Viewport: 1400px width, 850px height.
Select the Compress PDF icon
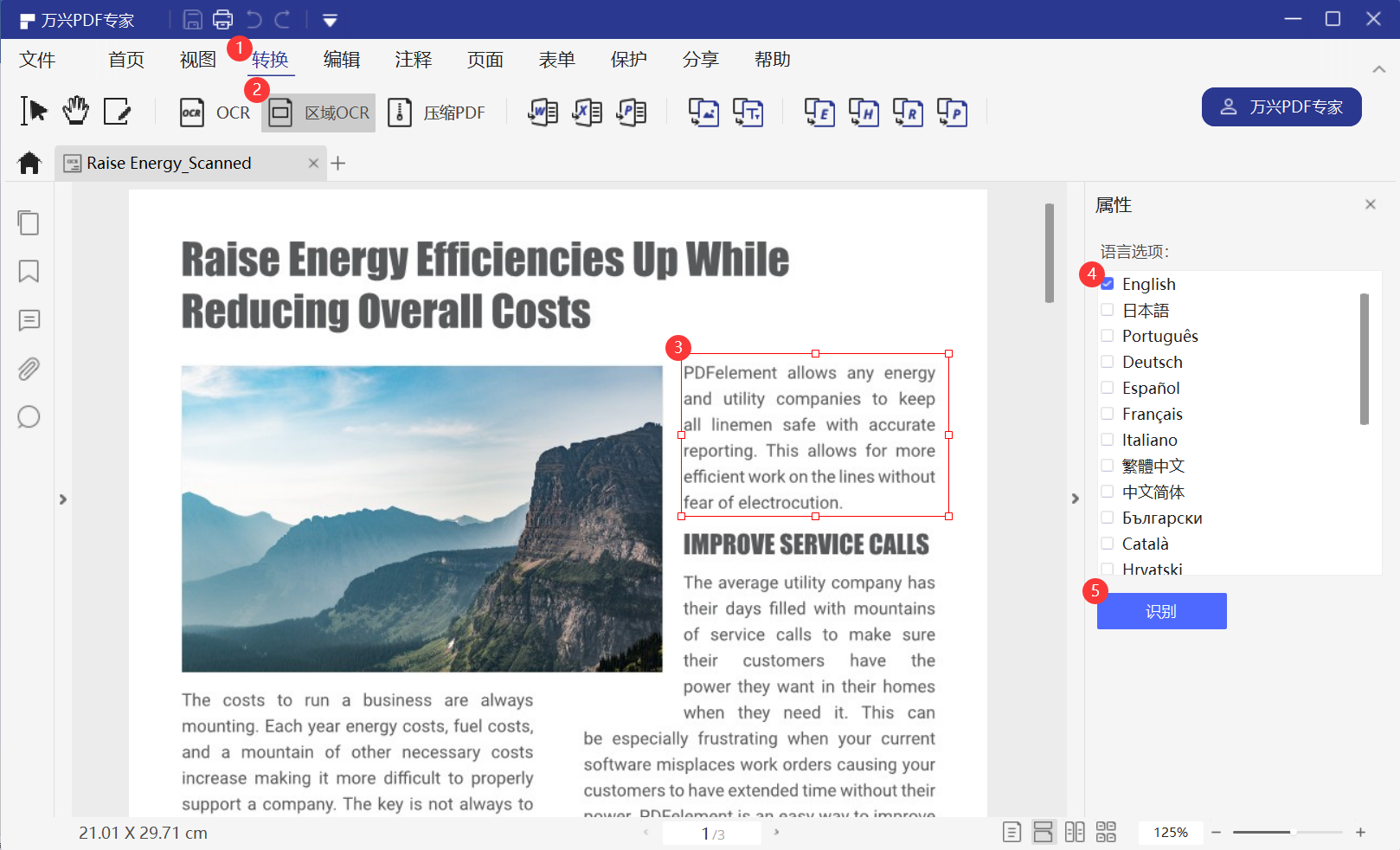pos(400,113)
